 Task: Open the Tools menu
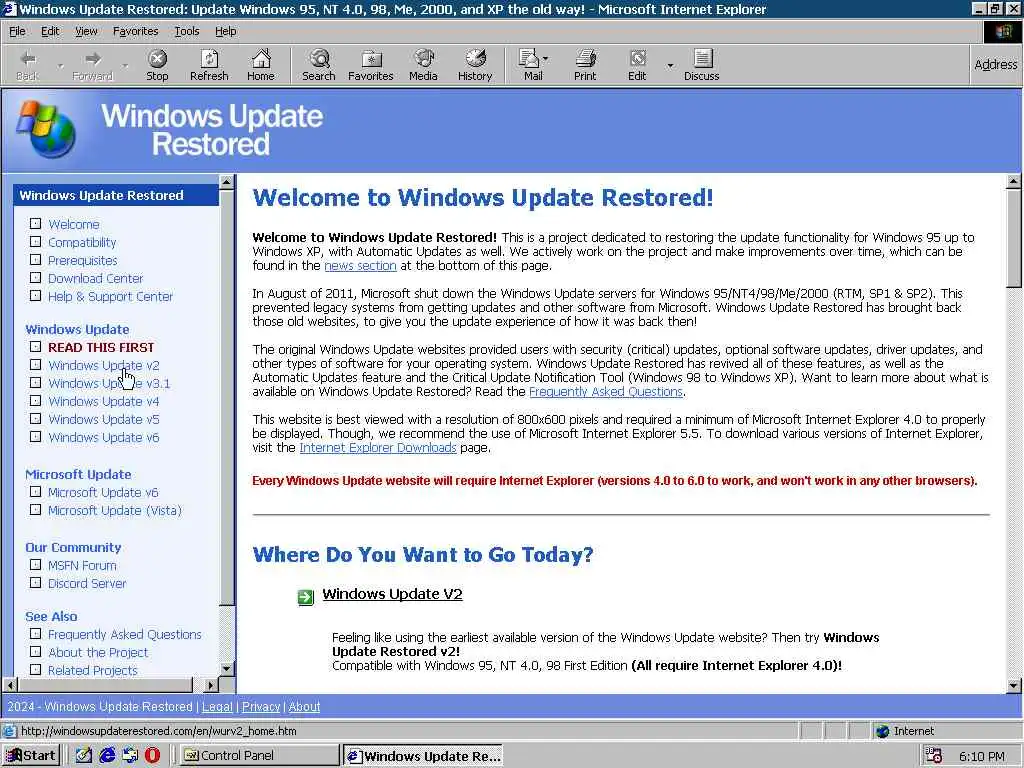[x=186, y=31]
